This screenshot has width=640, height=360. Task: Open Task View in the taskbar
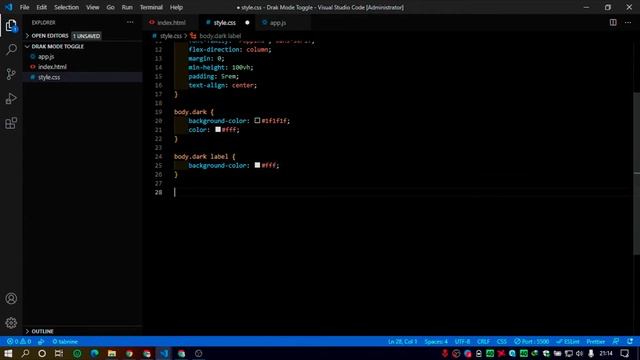59,353
